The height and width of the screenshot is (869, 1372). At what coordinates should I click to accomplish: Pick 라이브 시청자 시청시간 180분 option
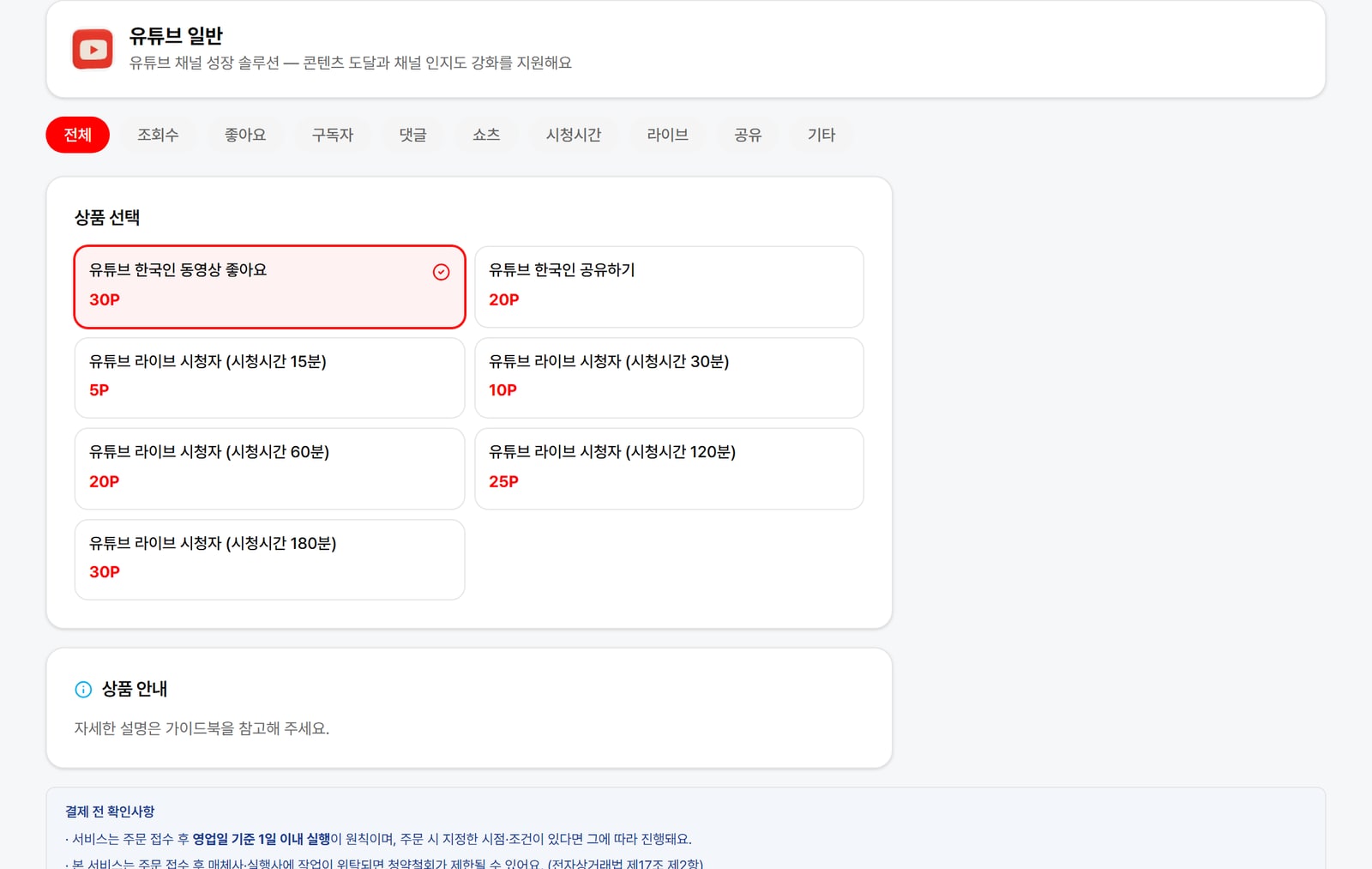(269, 559)
